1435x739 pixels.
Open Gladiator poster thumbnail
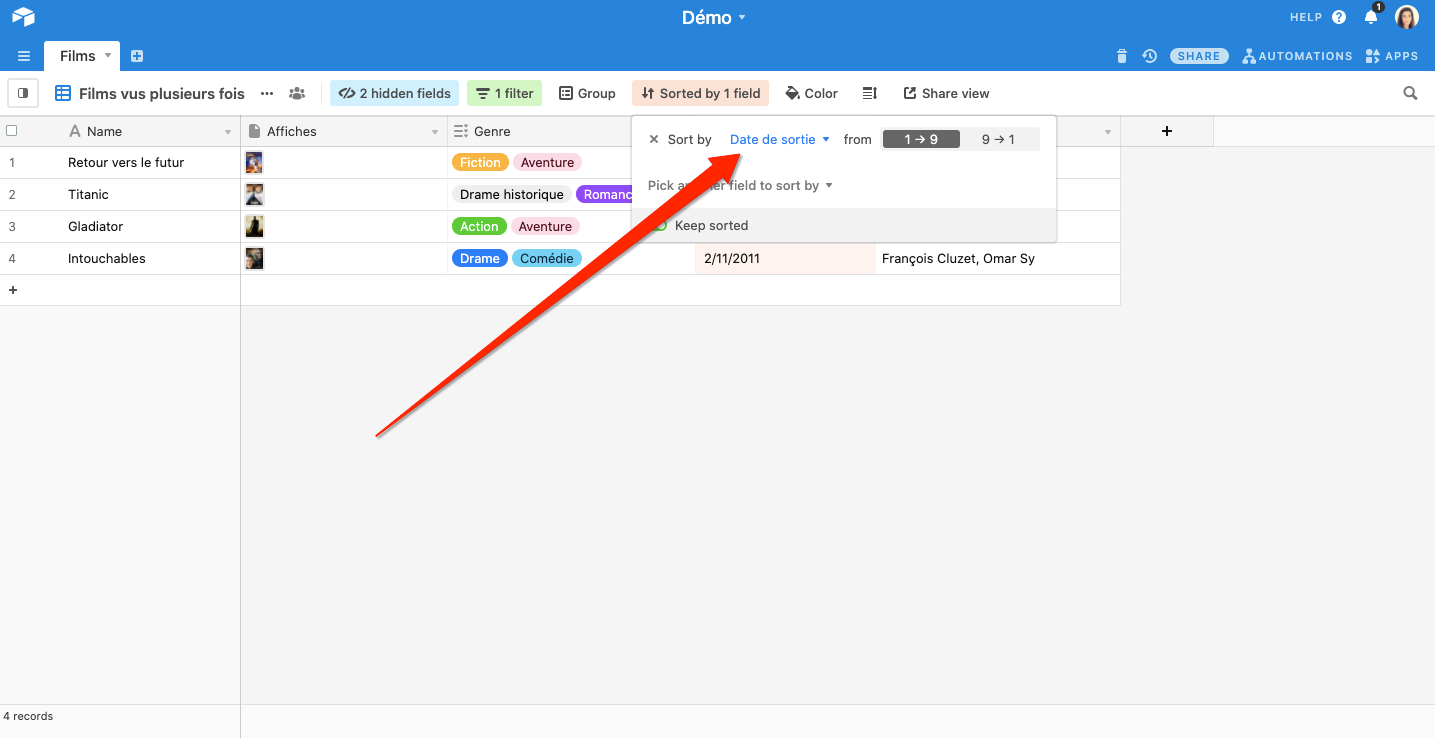click(254, 226)
